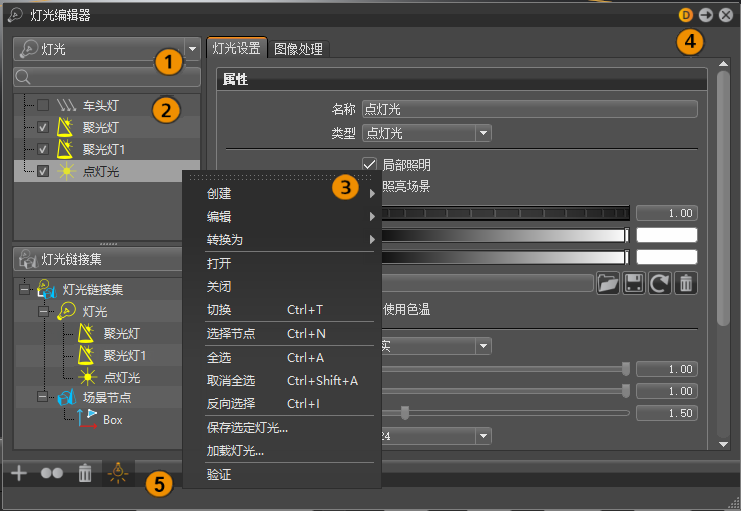The image size is (741, 511).
Task: Choose 关闭 from context menu
Action: click(x=282, y=286)
